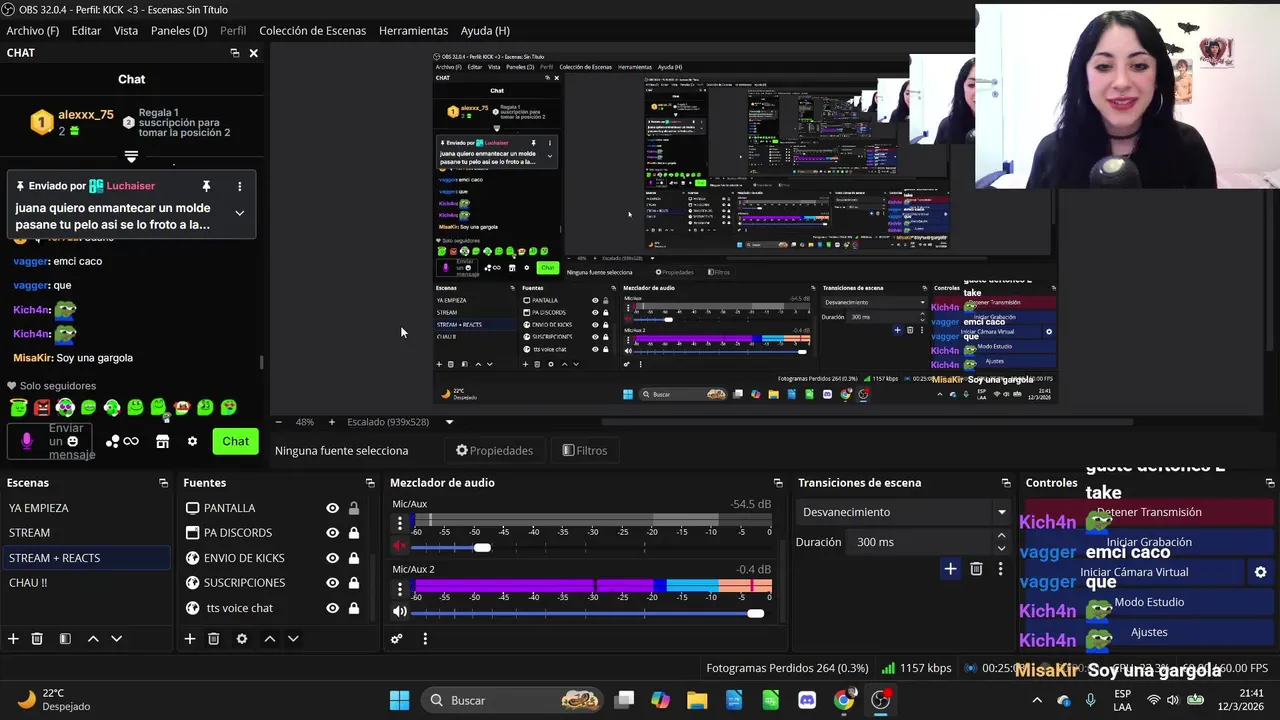The height and width of the screenshot is (720, 1280).
Task: Open scene filters icon in Escenas toolbar
Action: point(65,638)
